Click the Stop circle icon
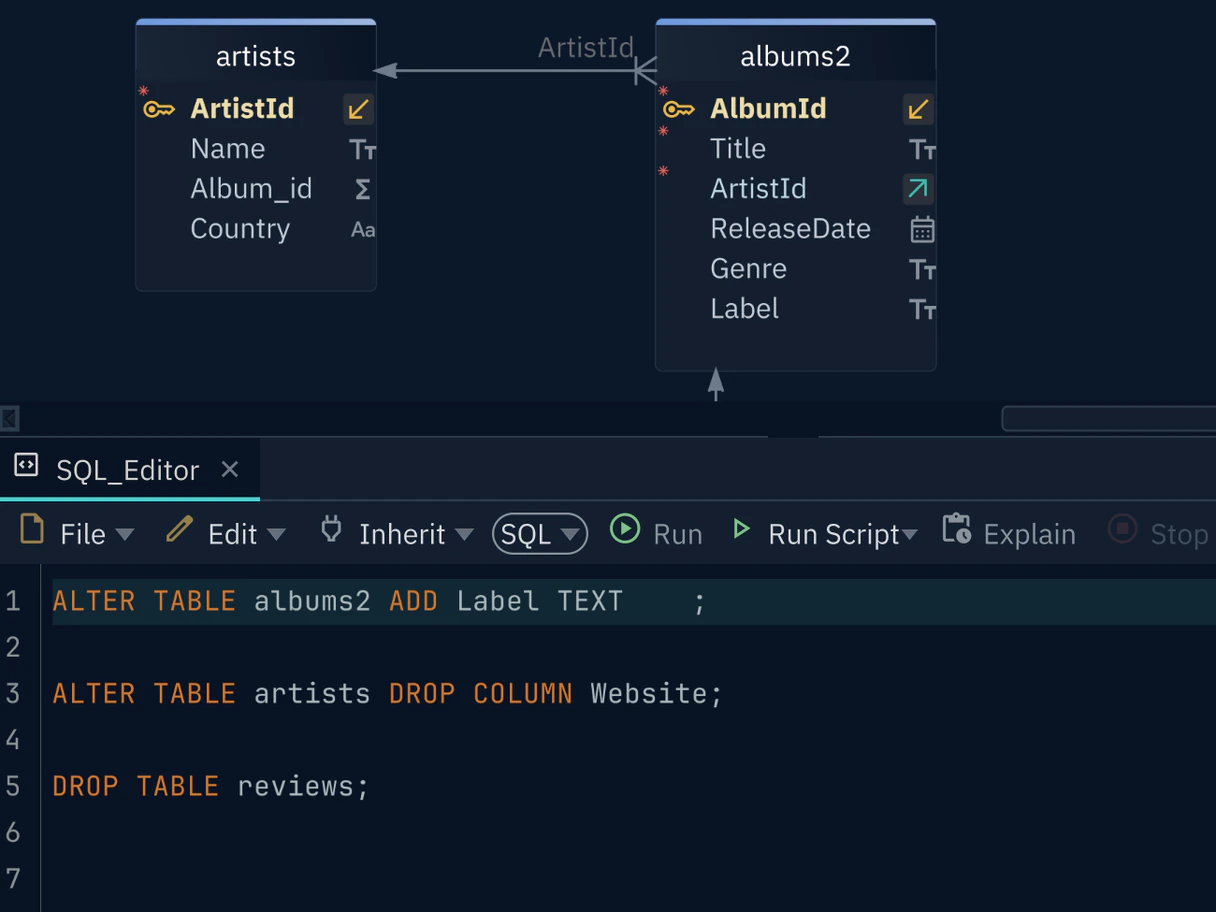The width and height of the screenshot is (1216, 912). click(1123, 529)
